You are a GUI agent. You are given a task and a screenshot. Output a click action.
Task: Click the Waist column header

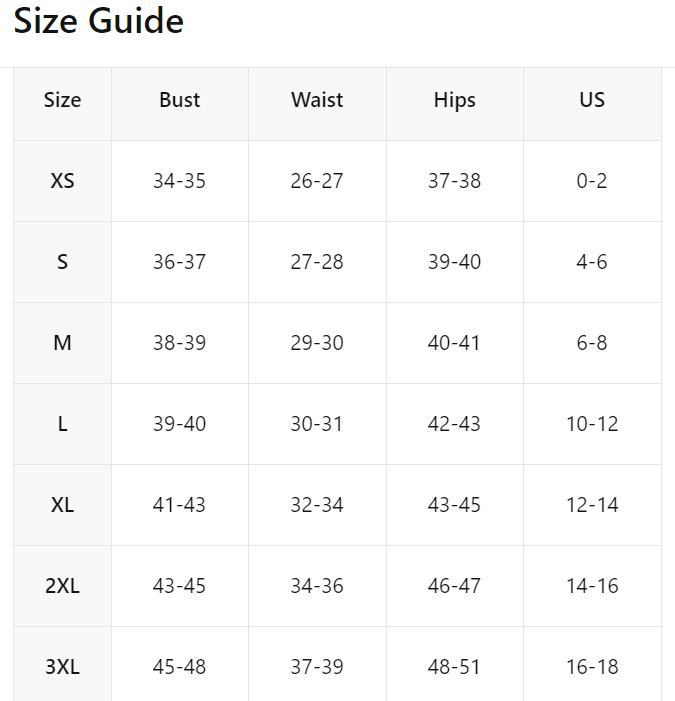click(x=317, y=100)
